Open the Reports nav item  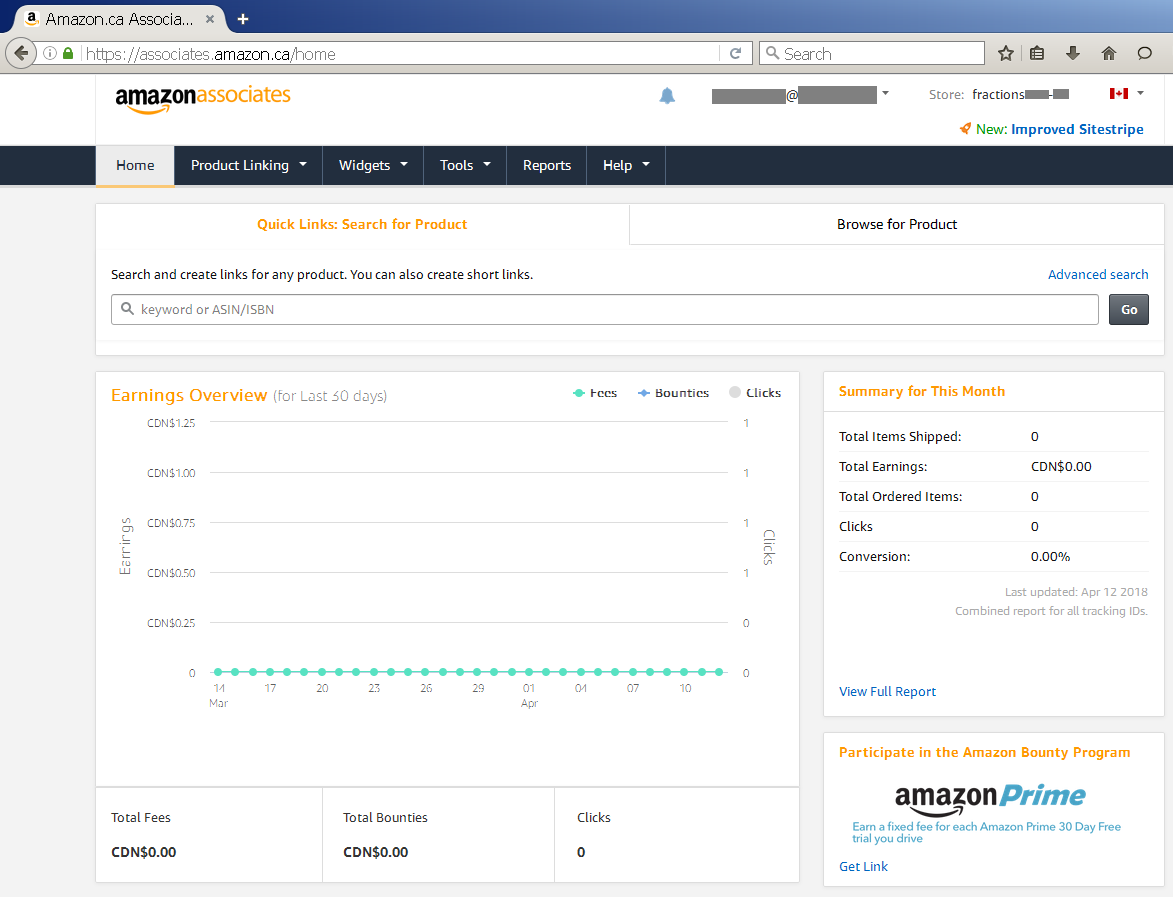pyautogui.click(x=547, y=165)
